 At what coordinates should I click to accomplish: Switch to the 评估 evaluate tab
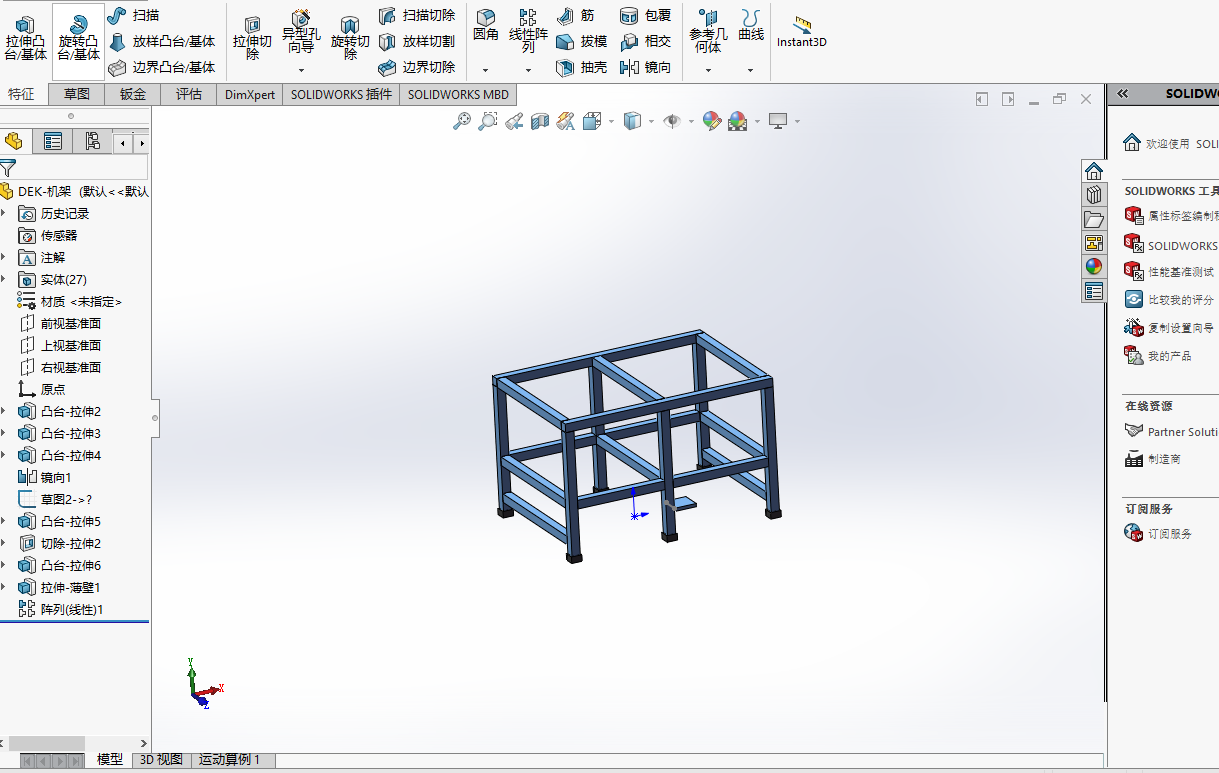(189, 94)
